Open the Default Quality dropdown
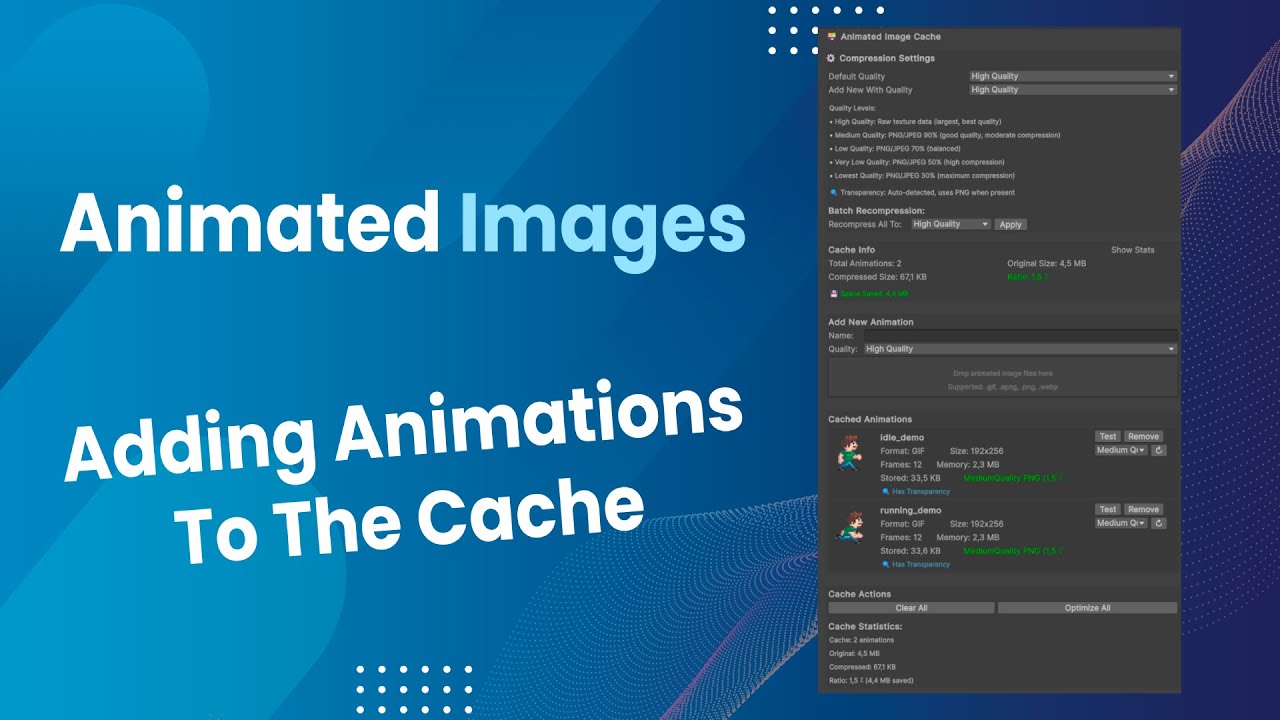The width and height of the screenshot is (1280, 720). (x=1073, y=76)
